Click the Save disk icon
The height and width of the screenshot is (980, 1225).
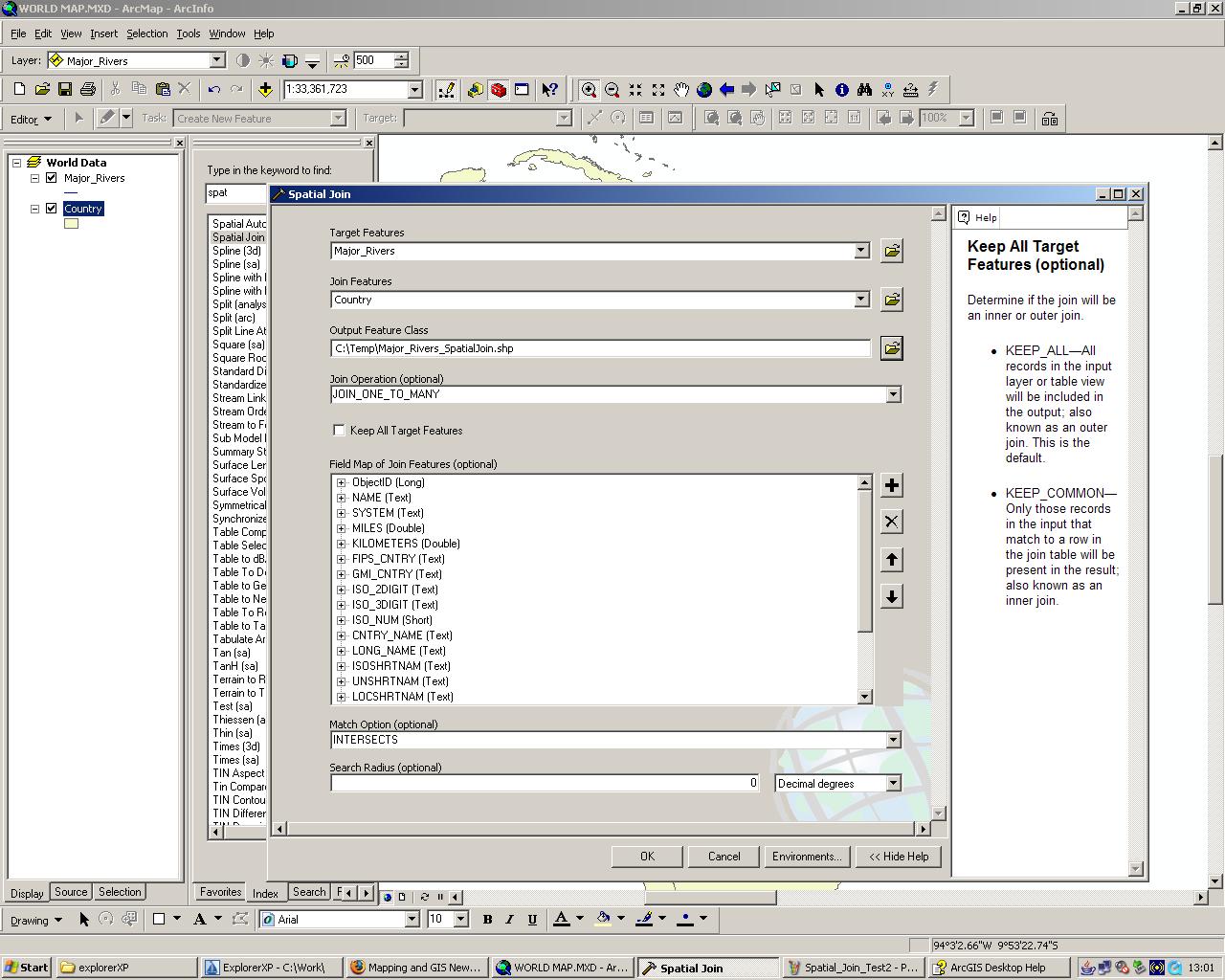click(65, 89)
